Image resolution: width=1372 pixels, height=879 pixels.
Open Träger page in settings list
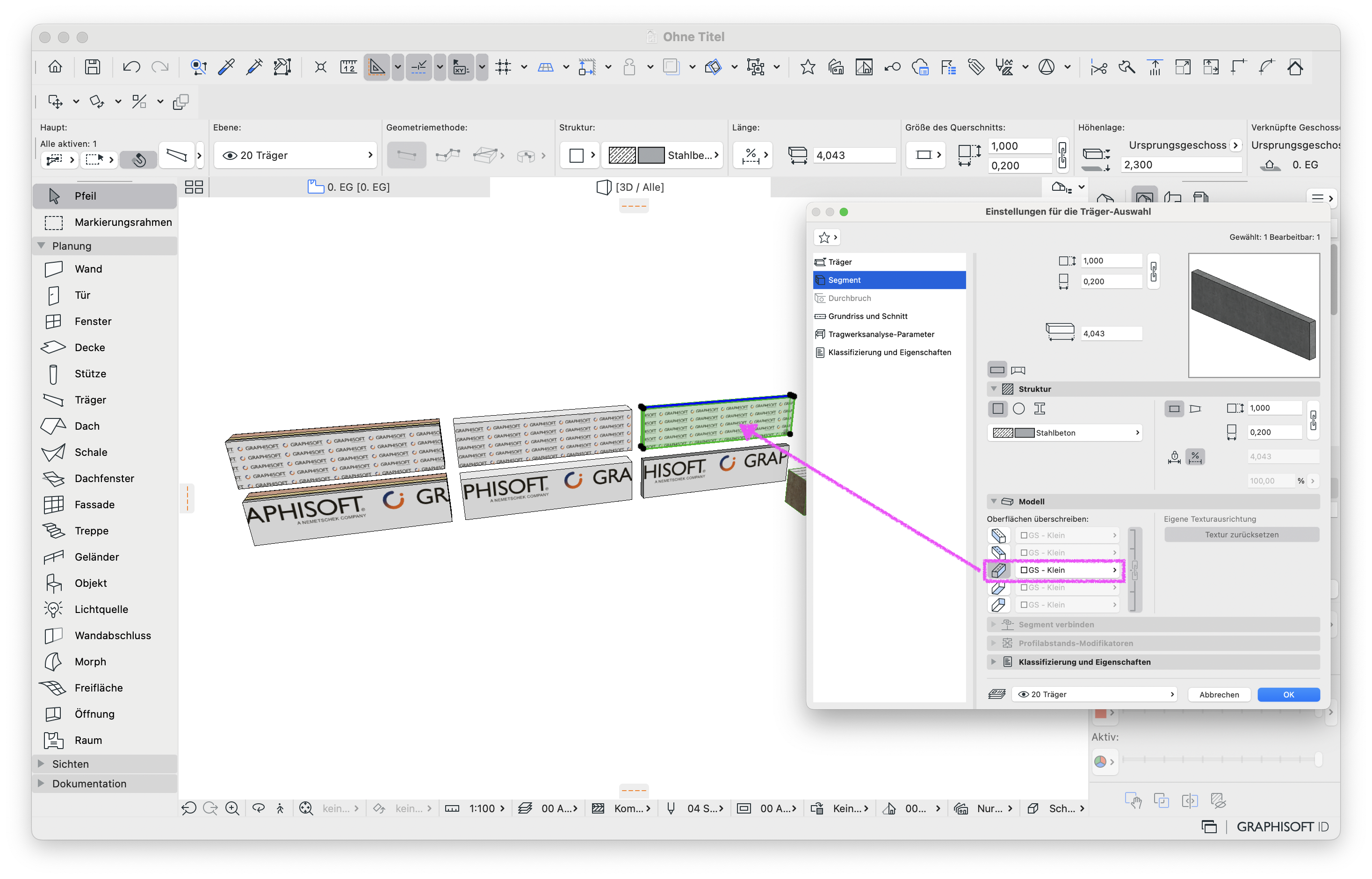click(x=889, y=262)
